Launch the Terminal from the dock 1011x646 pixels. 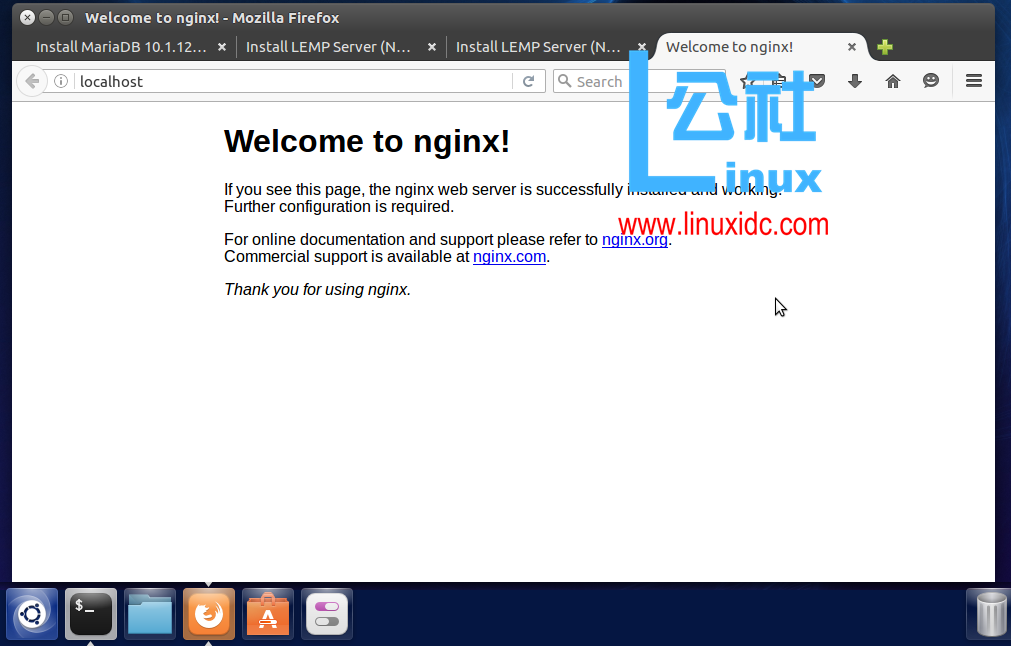[x=90, y=613]
